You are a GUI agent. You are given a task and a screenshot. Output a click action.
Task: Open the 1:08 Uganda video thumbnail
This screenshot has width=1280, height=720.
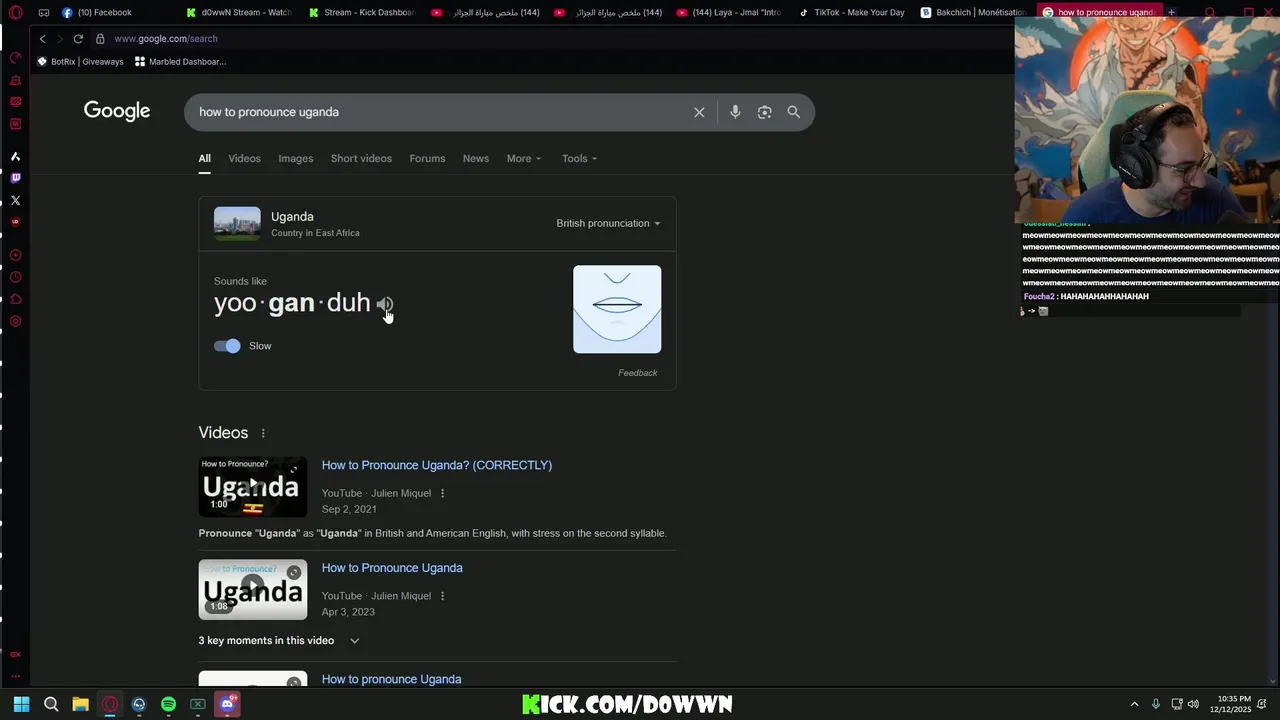click(253, 589)
